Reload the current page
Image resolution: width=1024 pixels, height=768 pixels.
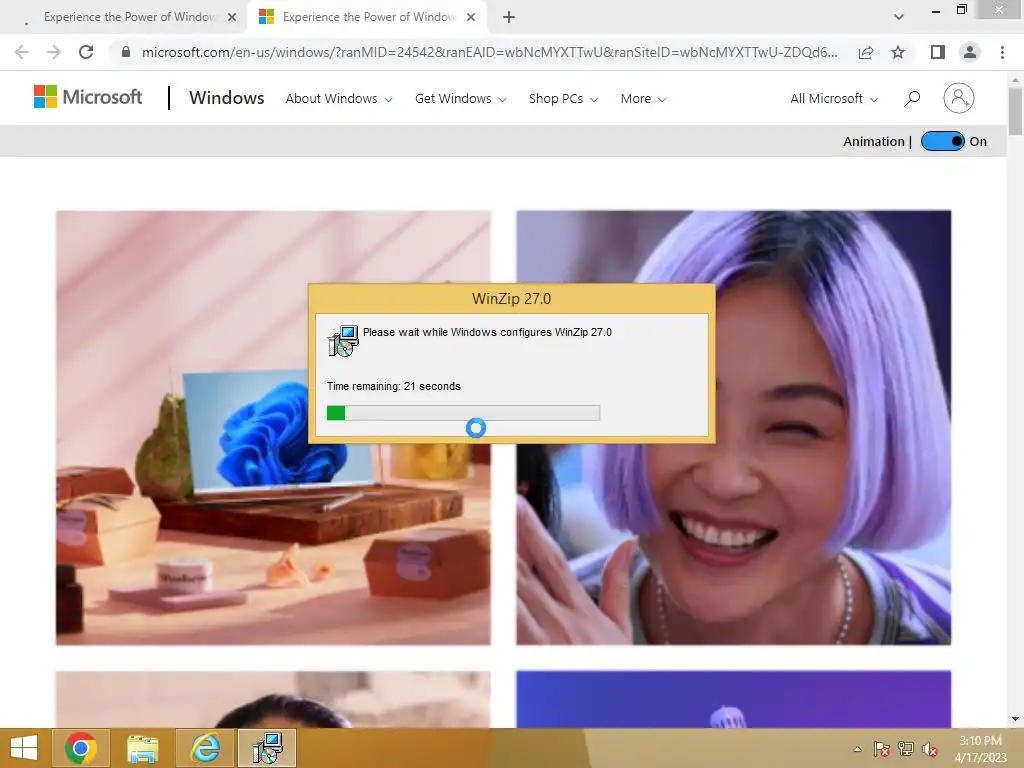[x=86, y=52]
